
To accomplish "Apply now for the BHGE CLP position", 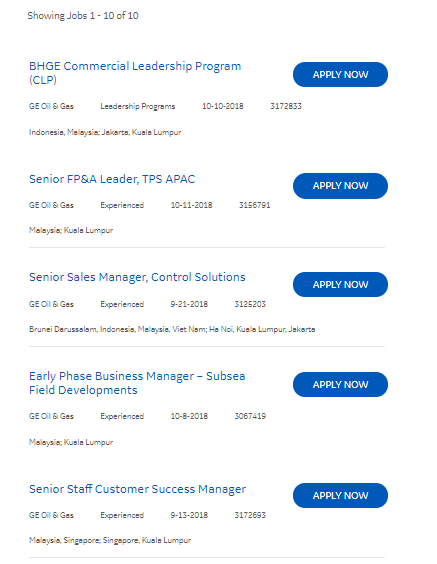I will [340, 74].
